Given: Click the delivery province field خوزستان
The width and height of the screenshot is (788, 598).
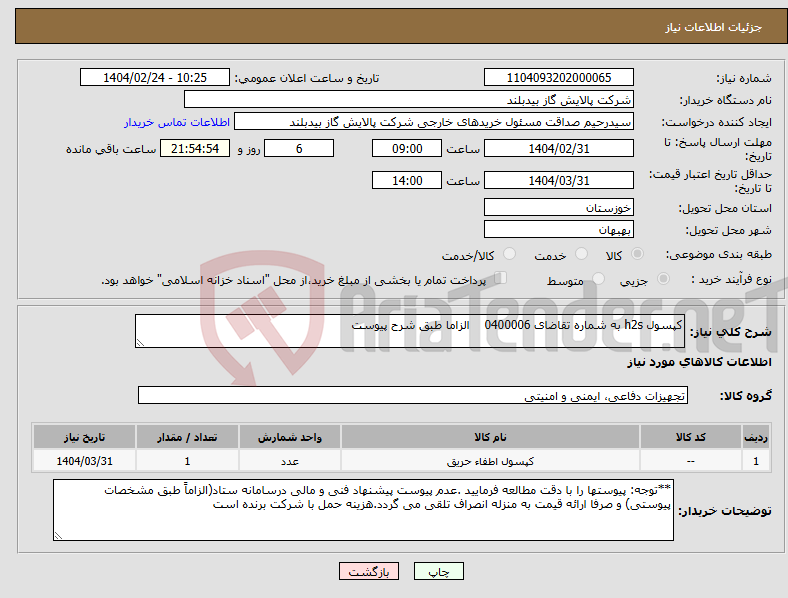Looking at the screenshot, I should tap(558, 207).
